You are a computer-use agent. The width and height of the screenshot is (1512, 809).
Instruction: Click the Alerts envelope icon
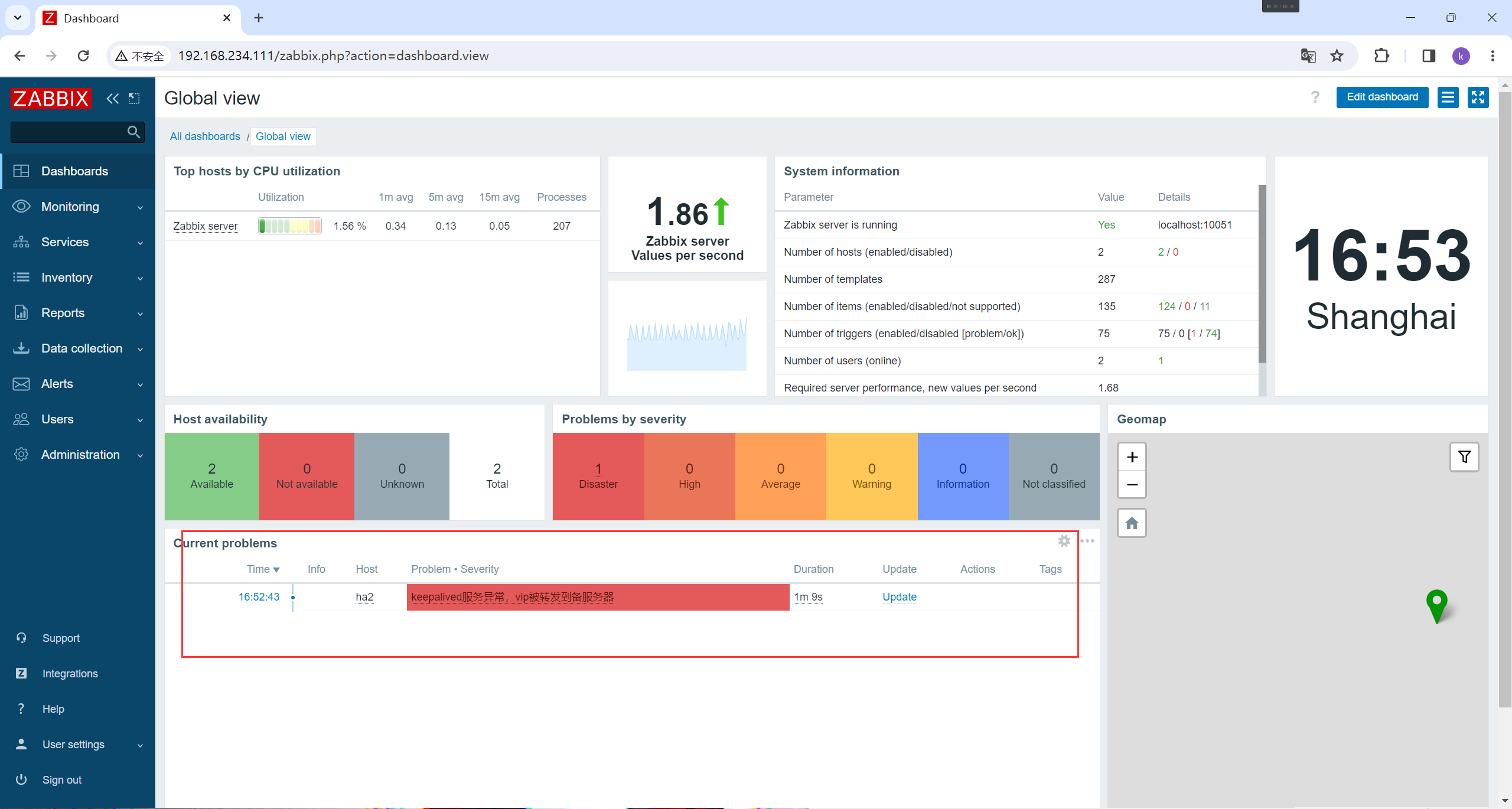(x=21, y=384)
